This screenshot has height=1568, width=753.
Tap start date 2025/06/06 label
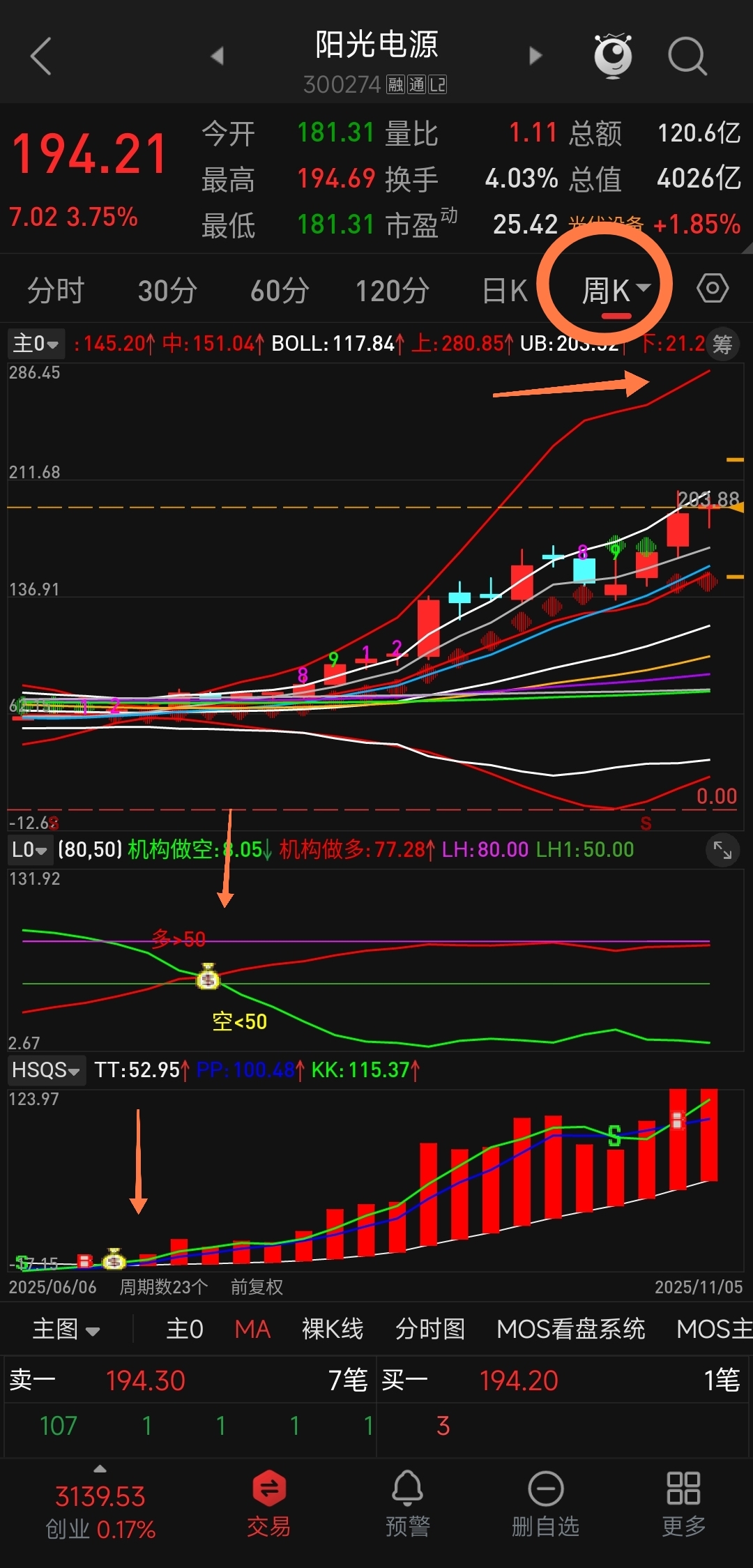point(53,1287)
